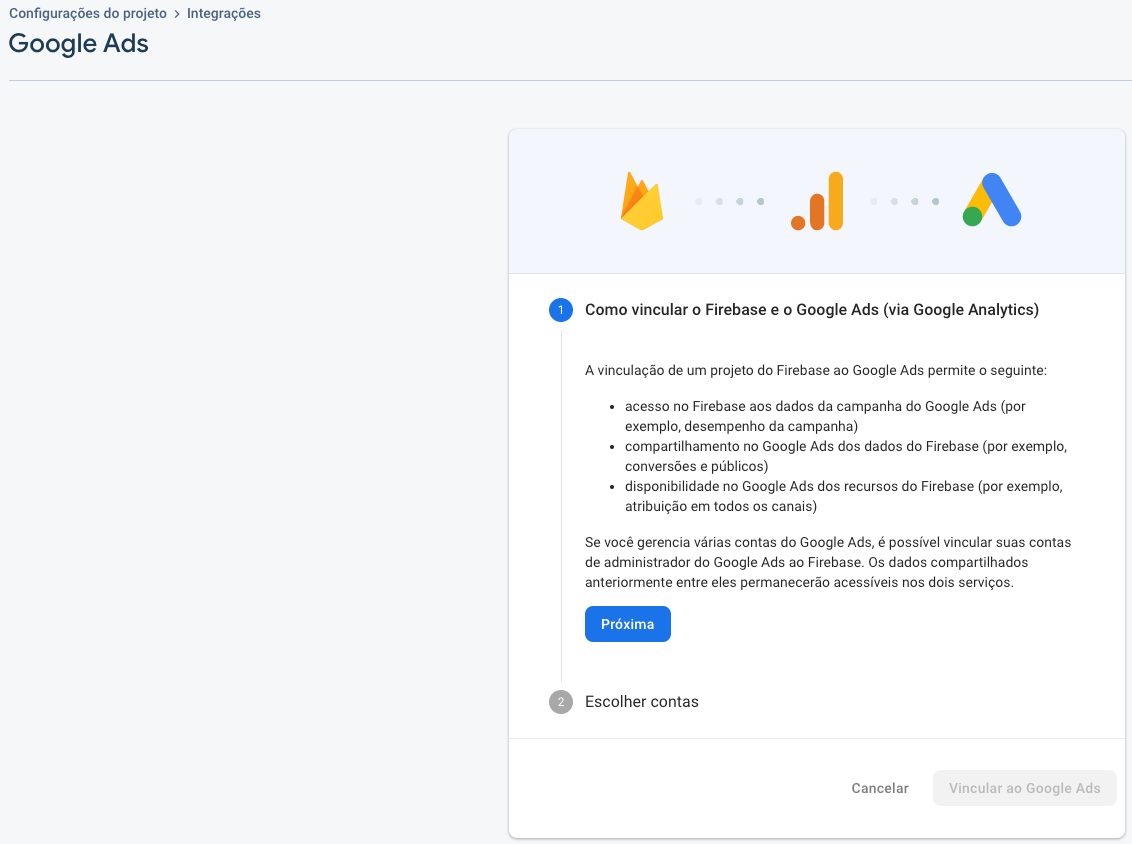Select the step 1 number circle
1132x844 pixels.
[x=561, y=310]
